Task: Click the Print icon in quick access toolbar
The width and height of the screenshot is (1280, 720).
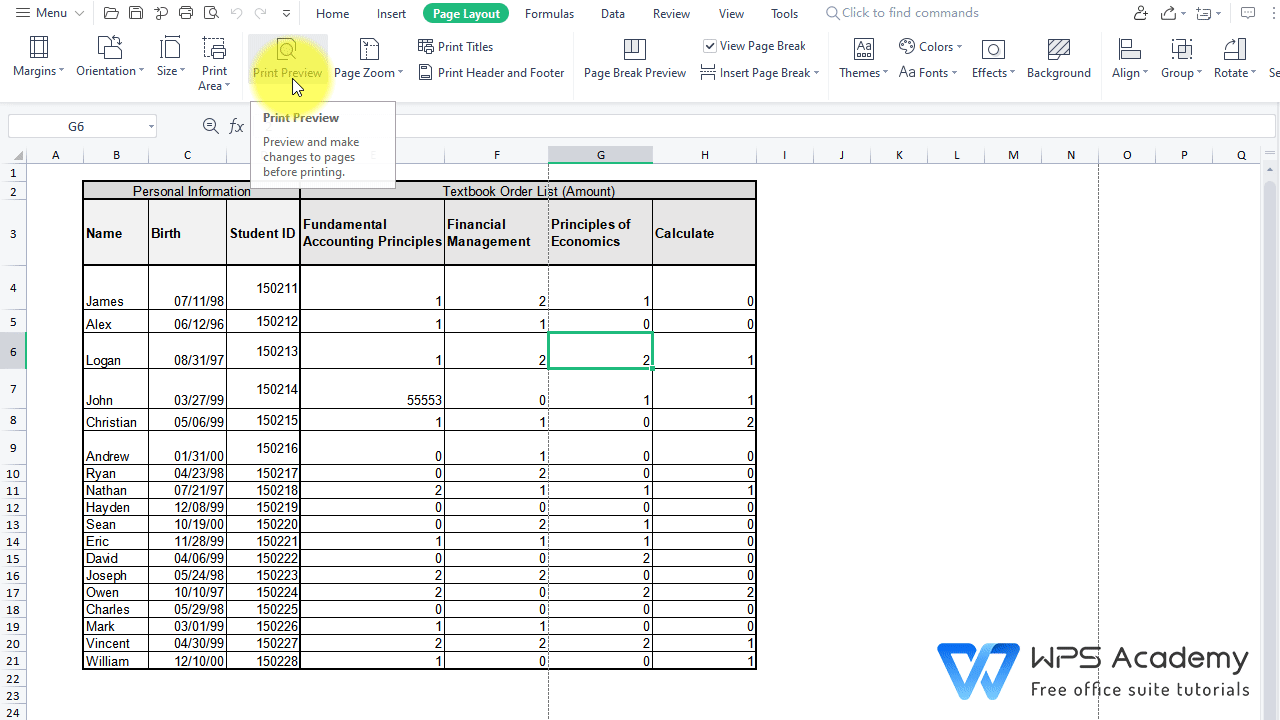Action: (x=186, y=13)
